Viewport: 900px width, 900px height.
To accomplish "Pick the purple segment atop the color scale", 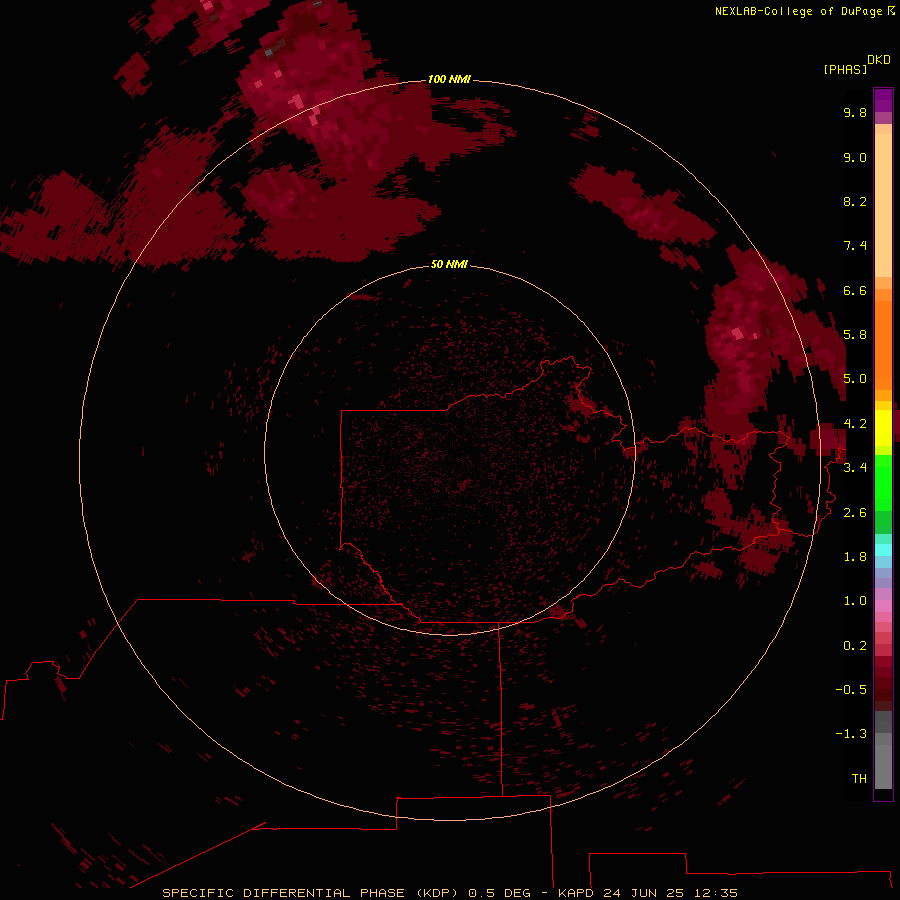I will pos(883,100).
